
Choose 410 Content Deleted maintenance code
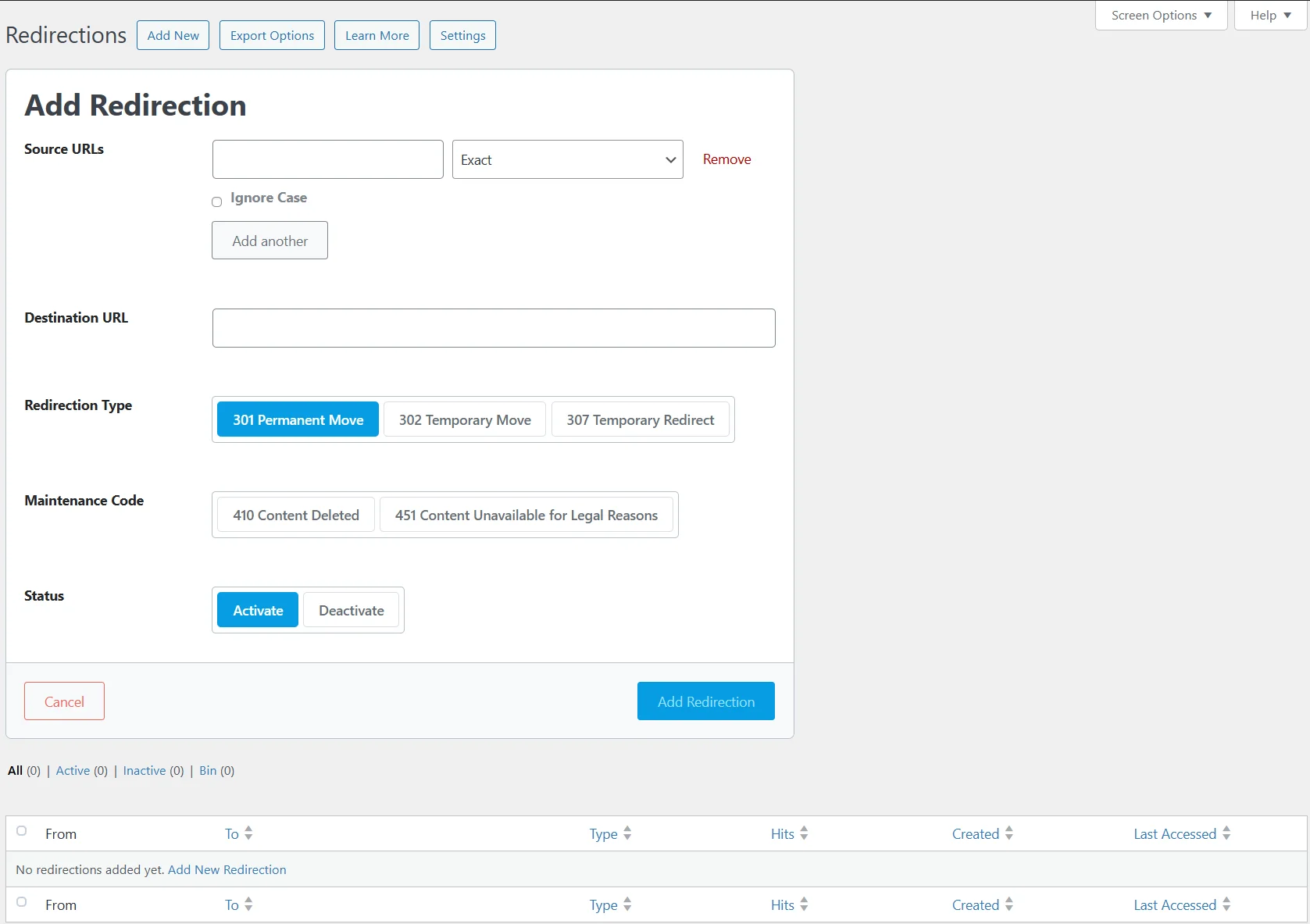tap(296, 515)
